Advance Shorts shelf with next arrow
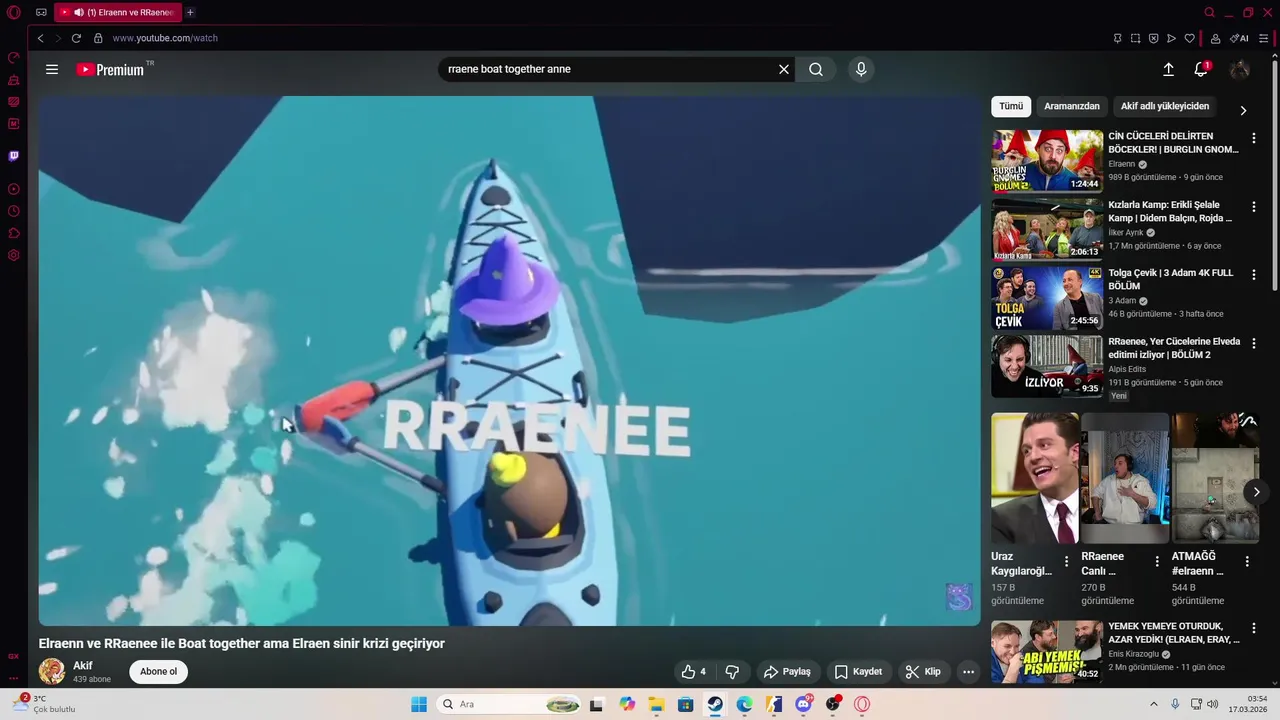The height and width of the screenshot is (720, 1280). (1257, 491)
